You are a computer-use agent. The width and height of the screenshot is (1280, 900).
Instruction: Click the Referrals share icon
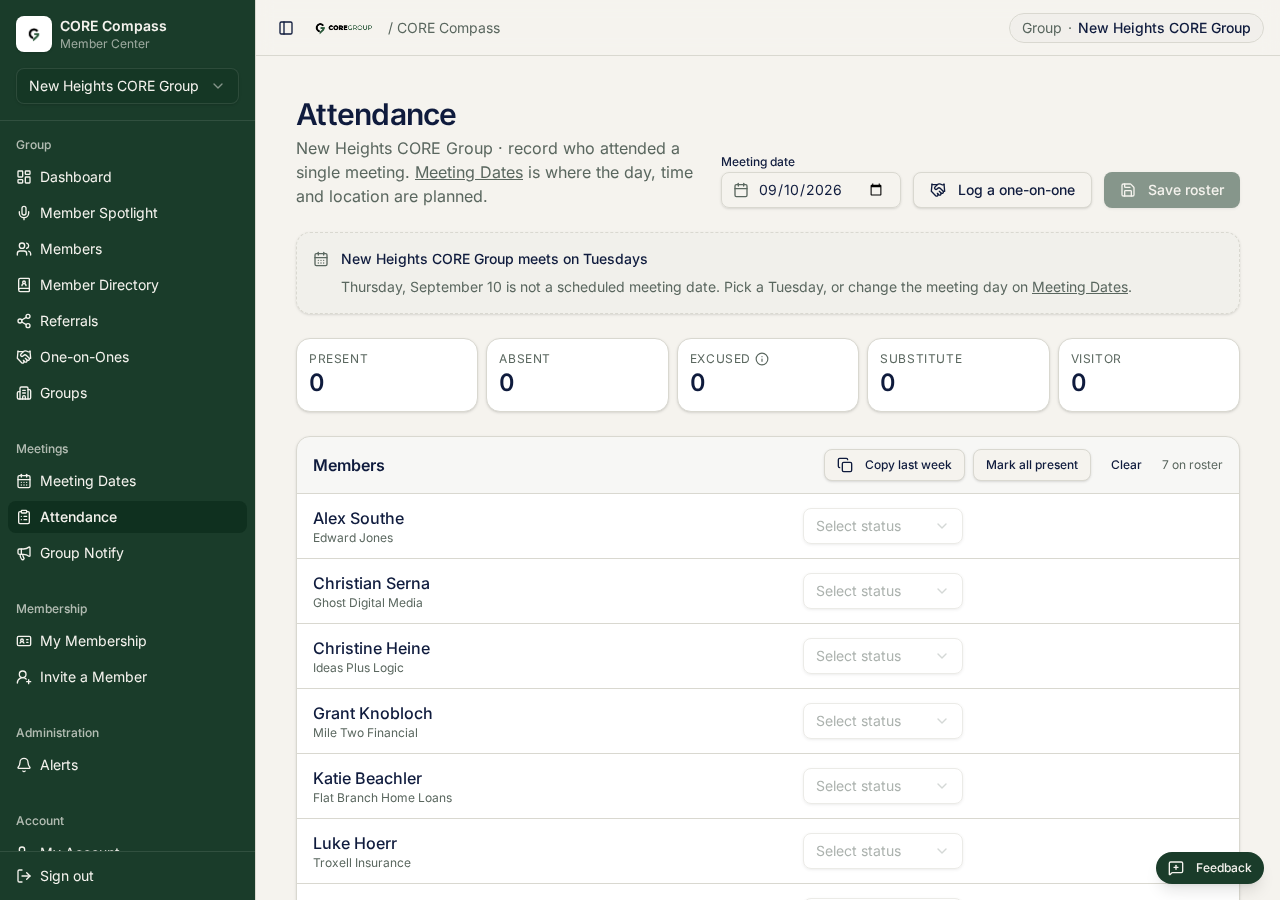24,321
